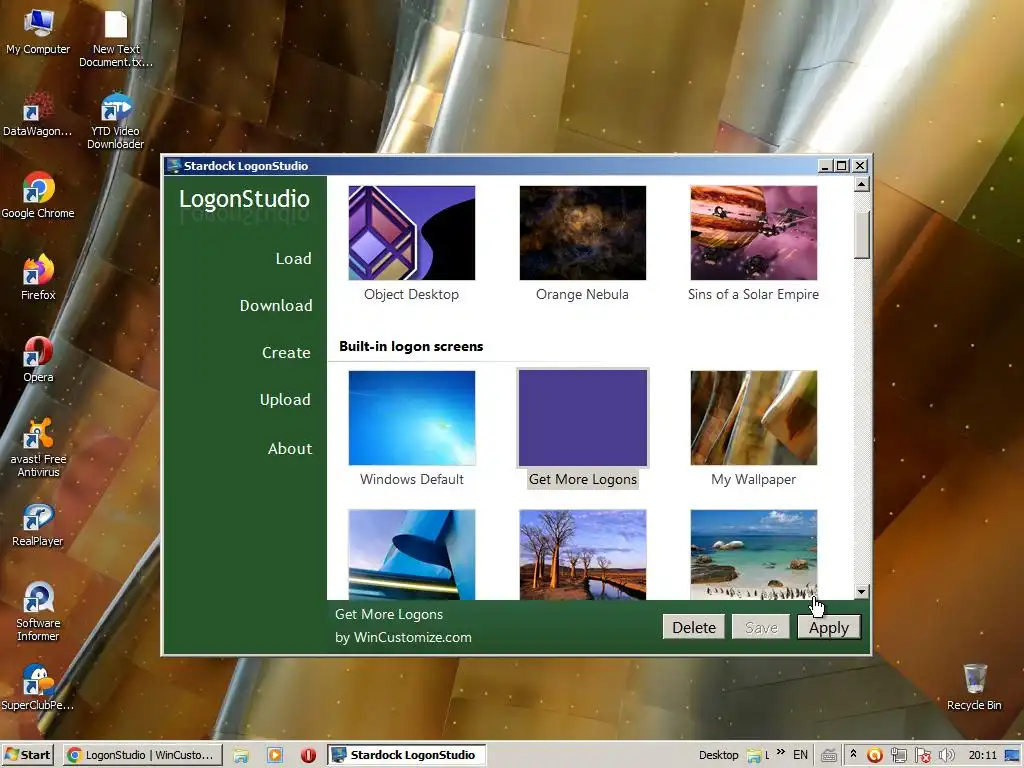This screenshot has height=768, width=1024.
Task: Select New Text Document desktop file icon
Action: (x=116, y=38)
